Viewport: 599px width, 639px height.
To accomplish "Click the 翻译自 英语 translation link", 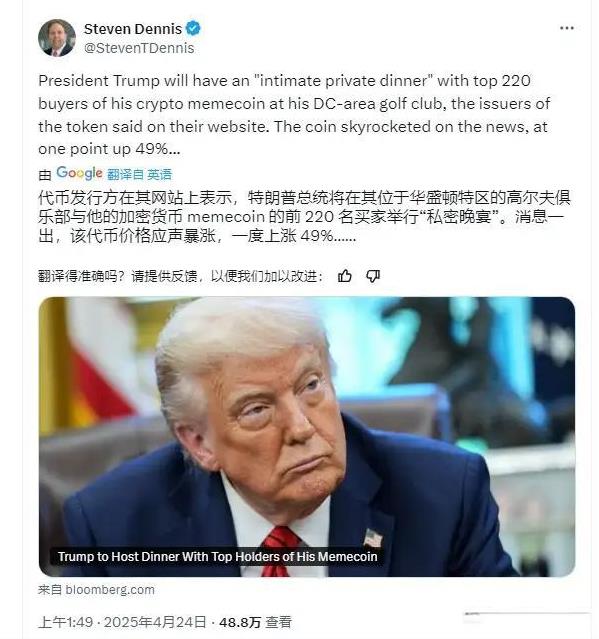I will click(x=139, y=174).
